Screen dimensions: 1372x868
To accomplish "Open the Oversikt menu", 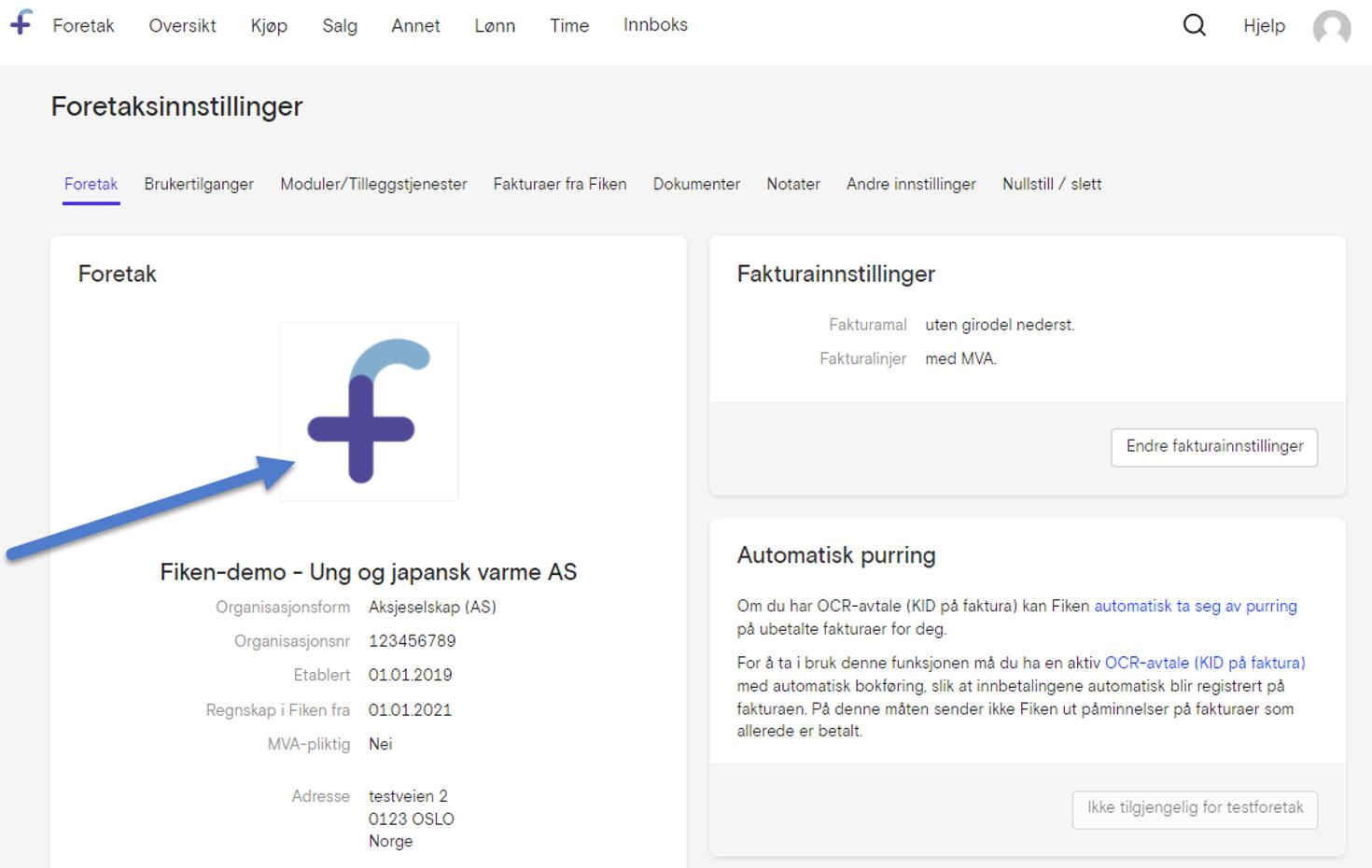I will [x=182, y=25].
